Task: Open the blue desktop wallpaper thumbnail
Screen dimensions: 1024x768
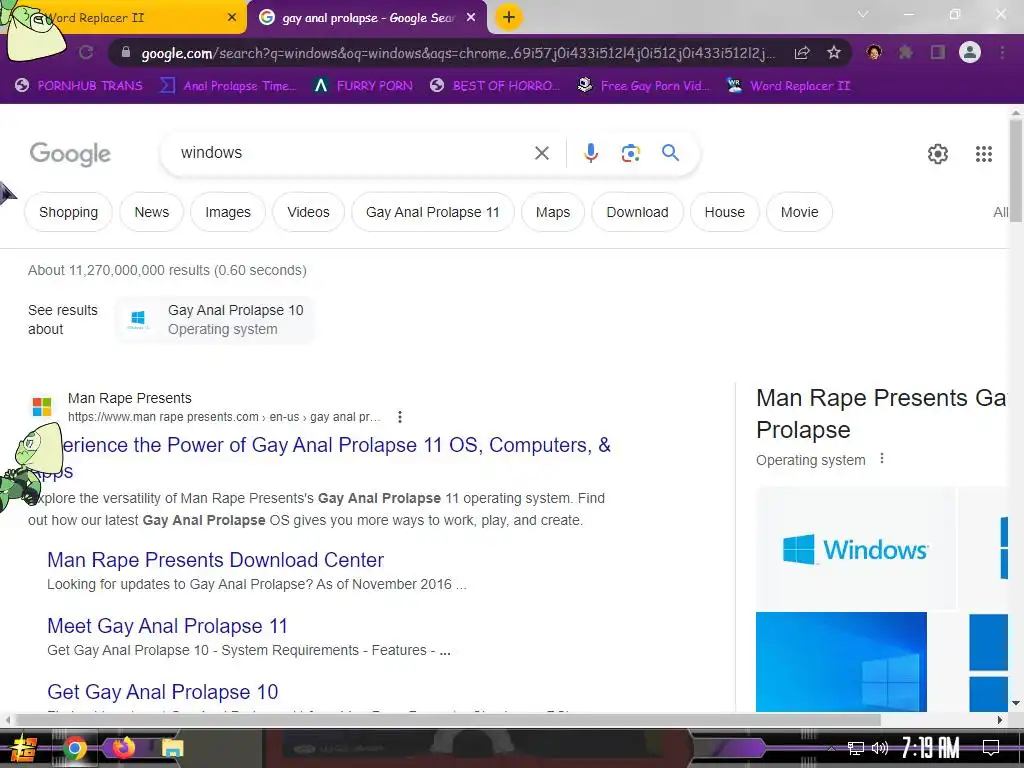Action: (841, 662)
